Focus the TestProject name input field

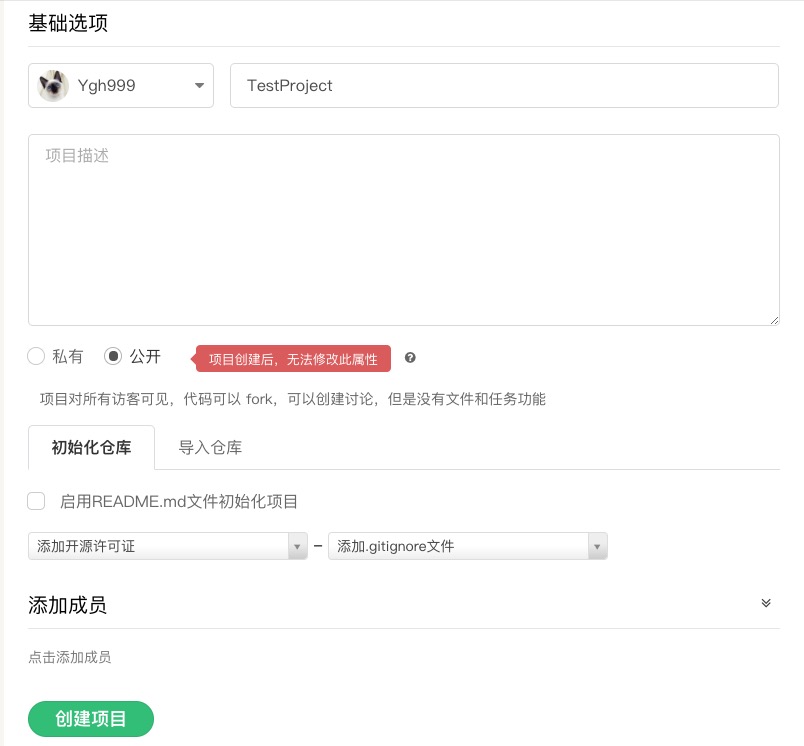504,86
